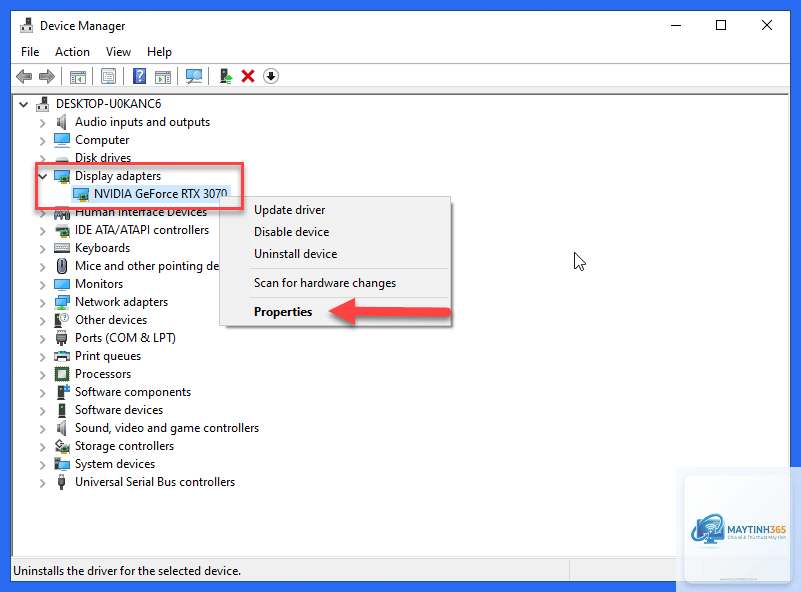The width and height of the screenshot is (801, 592).
Task: Expand Sound, video and game controllers chevron
Action: point(43,429)
